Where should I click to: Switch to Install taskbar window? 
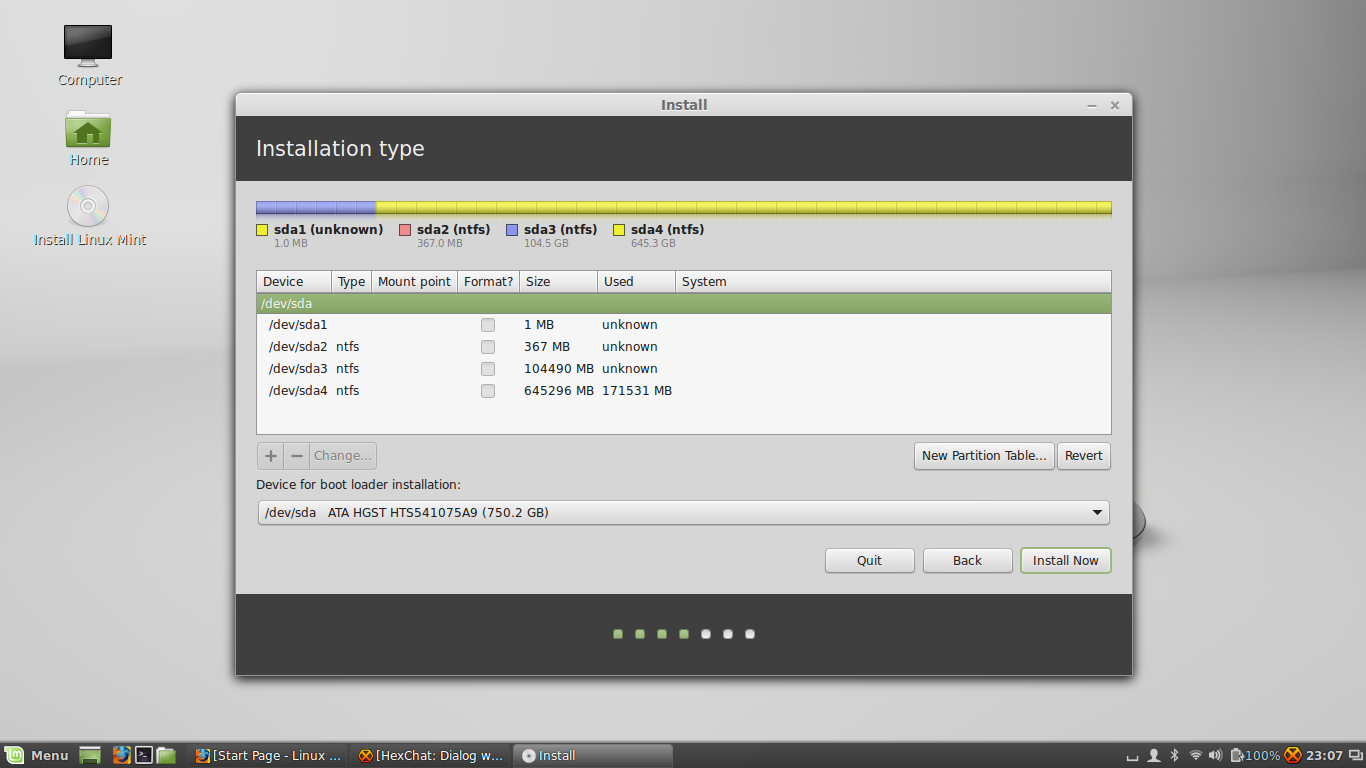coord(593,755)
